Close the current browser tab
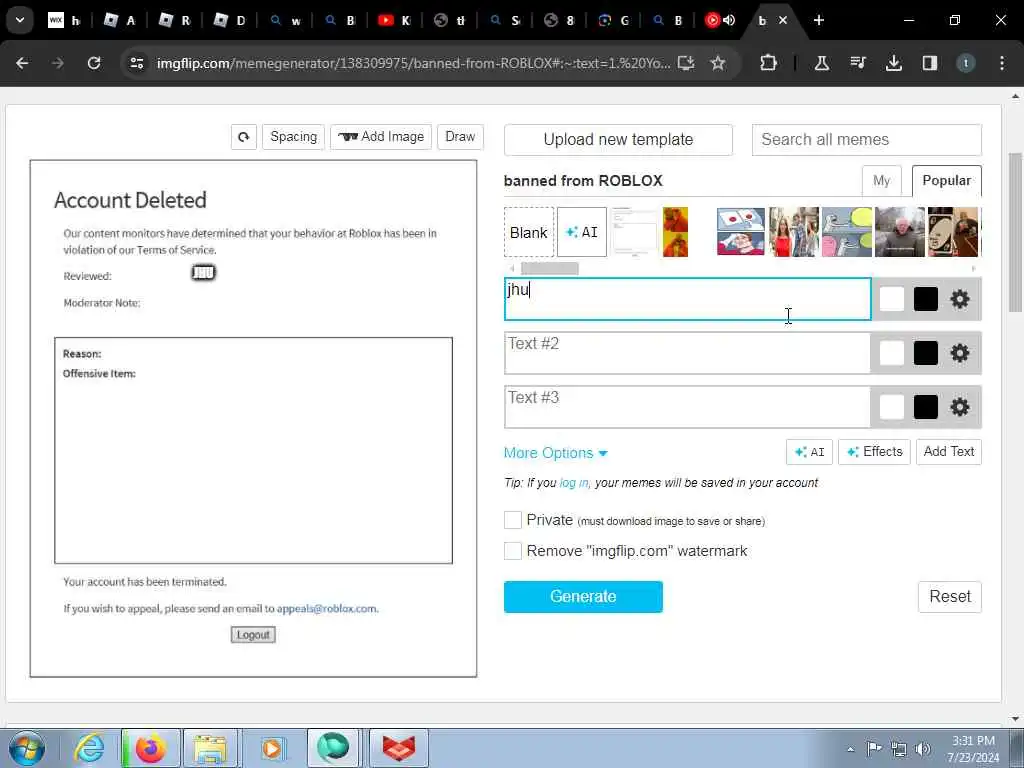 783,20
